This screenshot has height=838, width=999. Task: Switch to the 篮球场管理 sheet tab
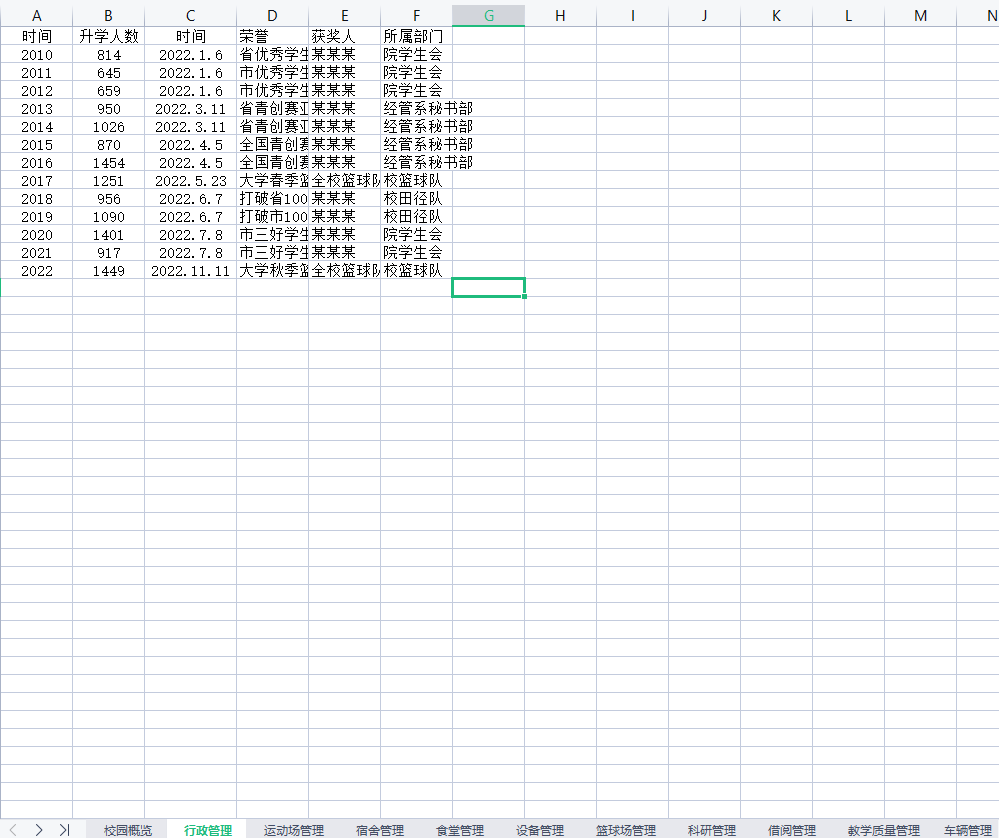626,830
